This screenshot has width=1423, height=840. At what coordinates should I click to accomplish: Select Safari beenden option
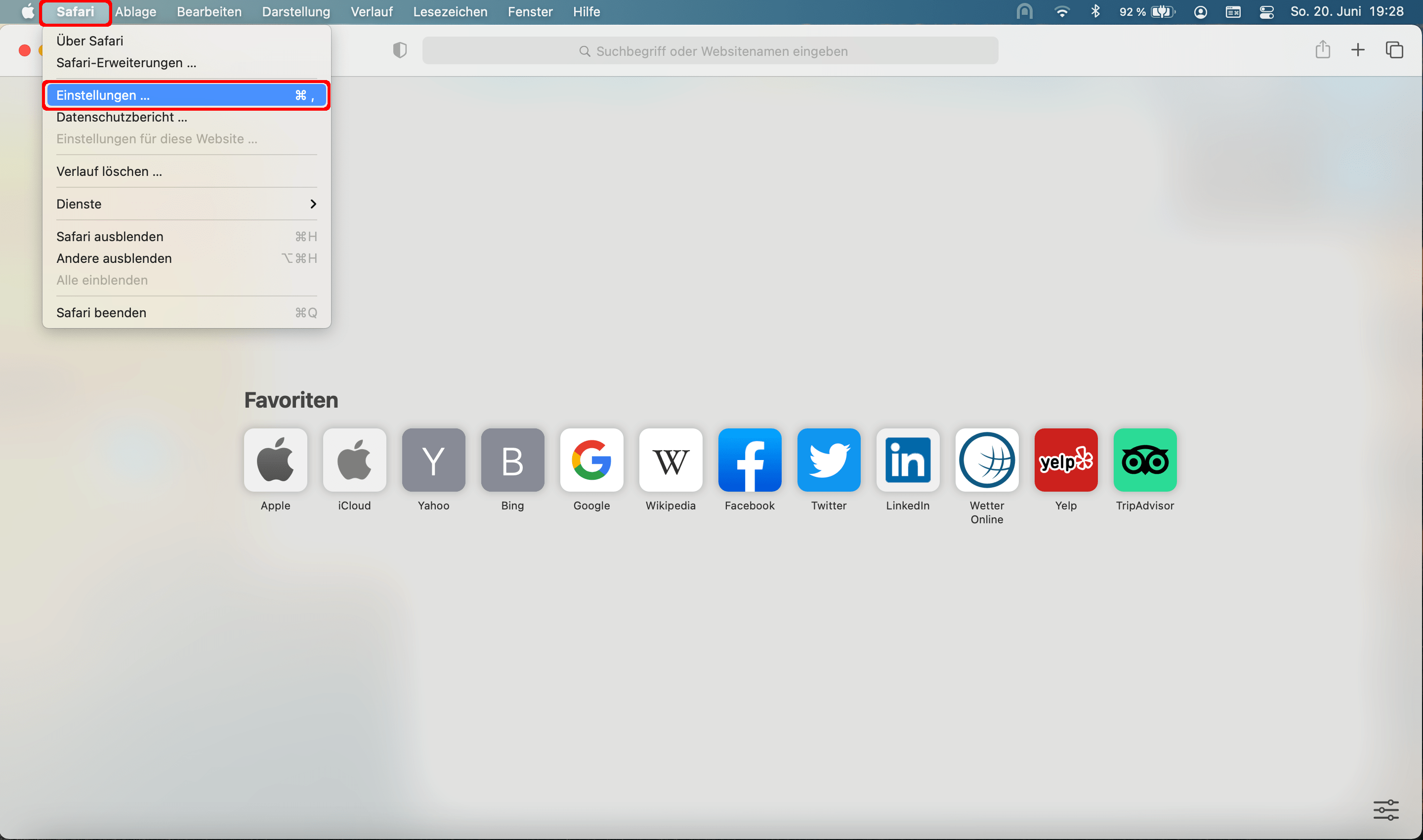(101, 313)
